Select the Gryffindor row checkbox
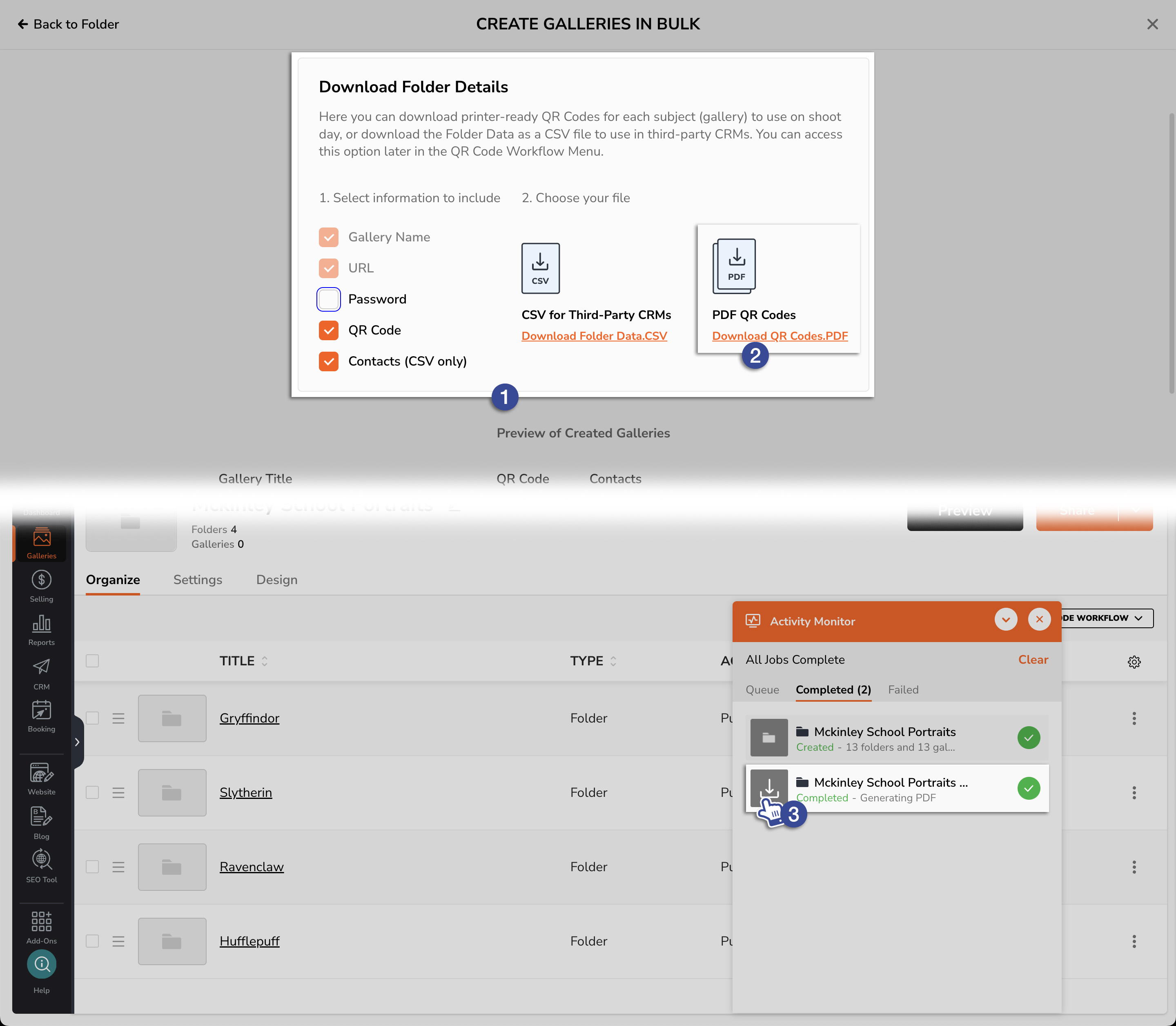This screenshot has height=1026, width=1176. pyautogui.click(x=92, y=718)
